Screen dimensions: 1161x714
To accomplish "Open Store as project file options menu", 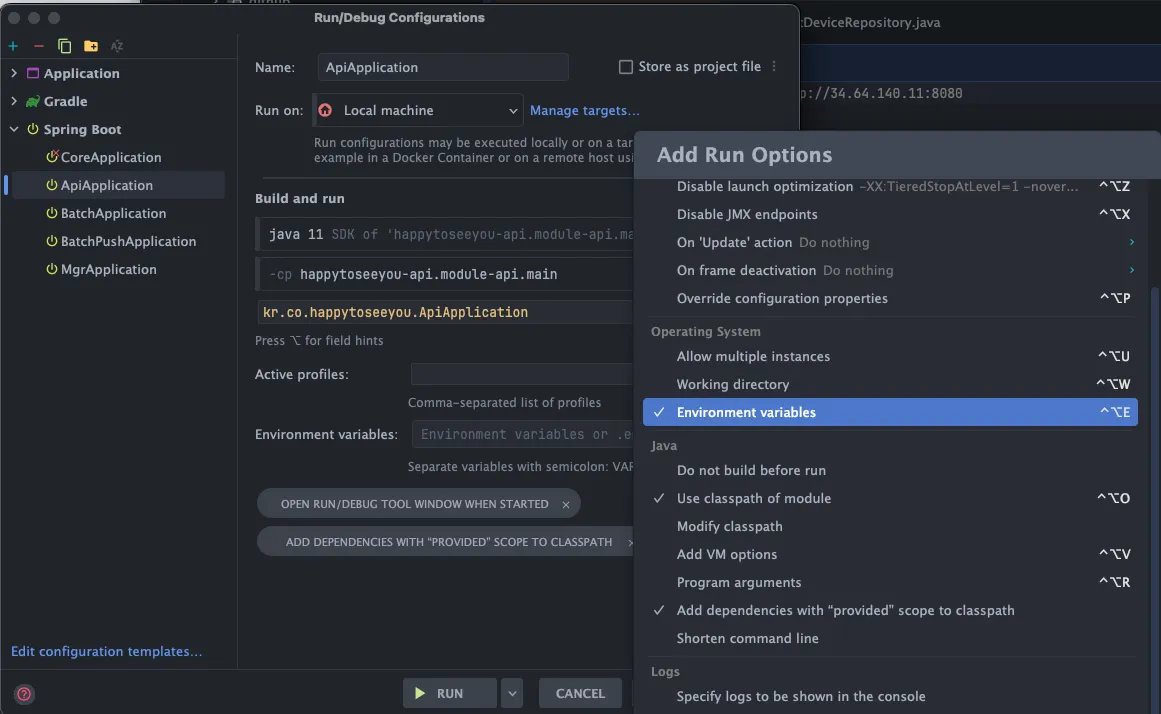I will (x=774, y=66).
